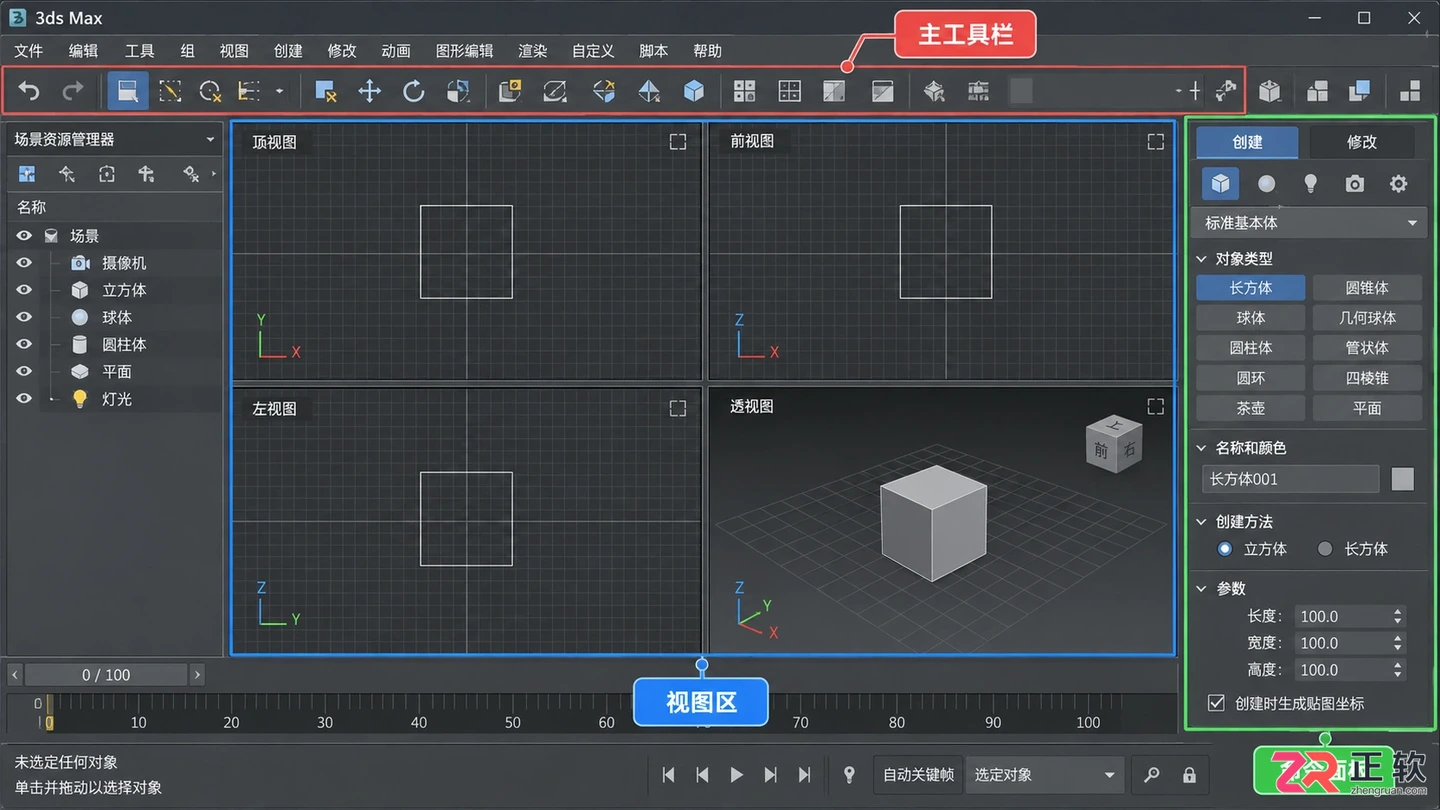Click the Undo arrow in main toolbar
The width and height of the screenshot is (1440, 810).
[29, 92]
